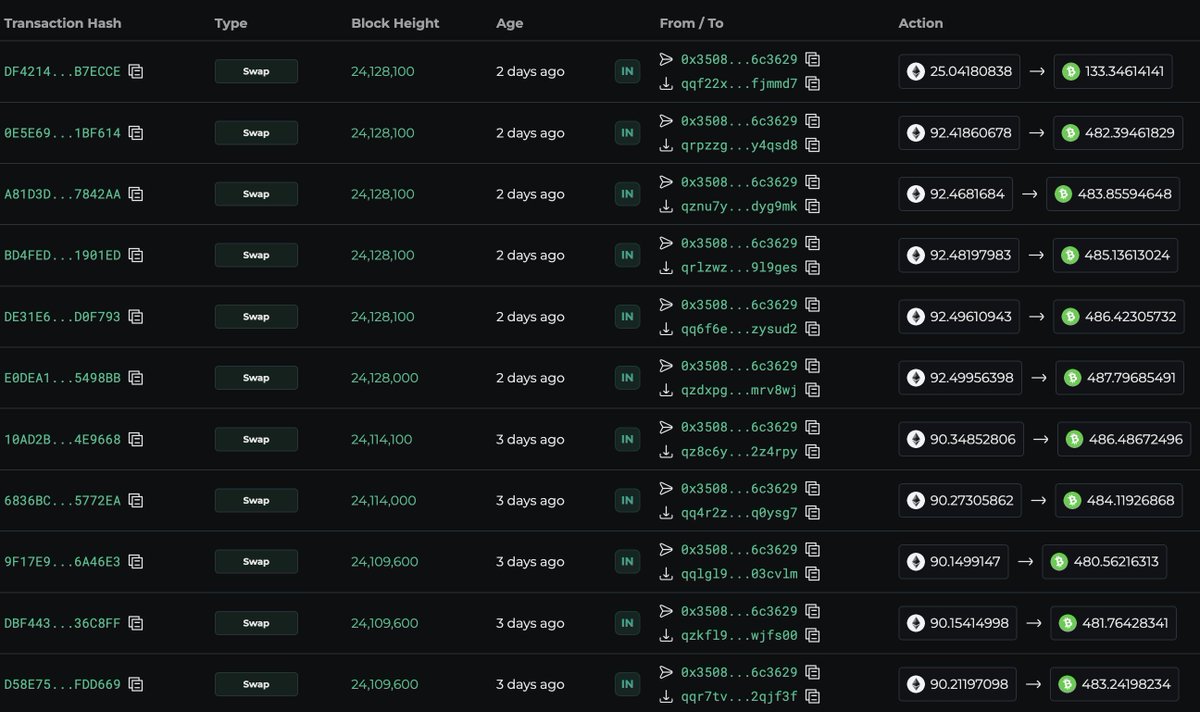1200x712 pixels.
Task: Open block 24,114,100 link
Action: click(381, 439)
